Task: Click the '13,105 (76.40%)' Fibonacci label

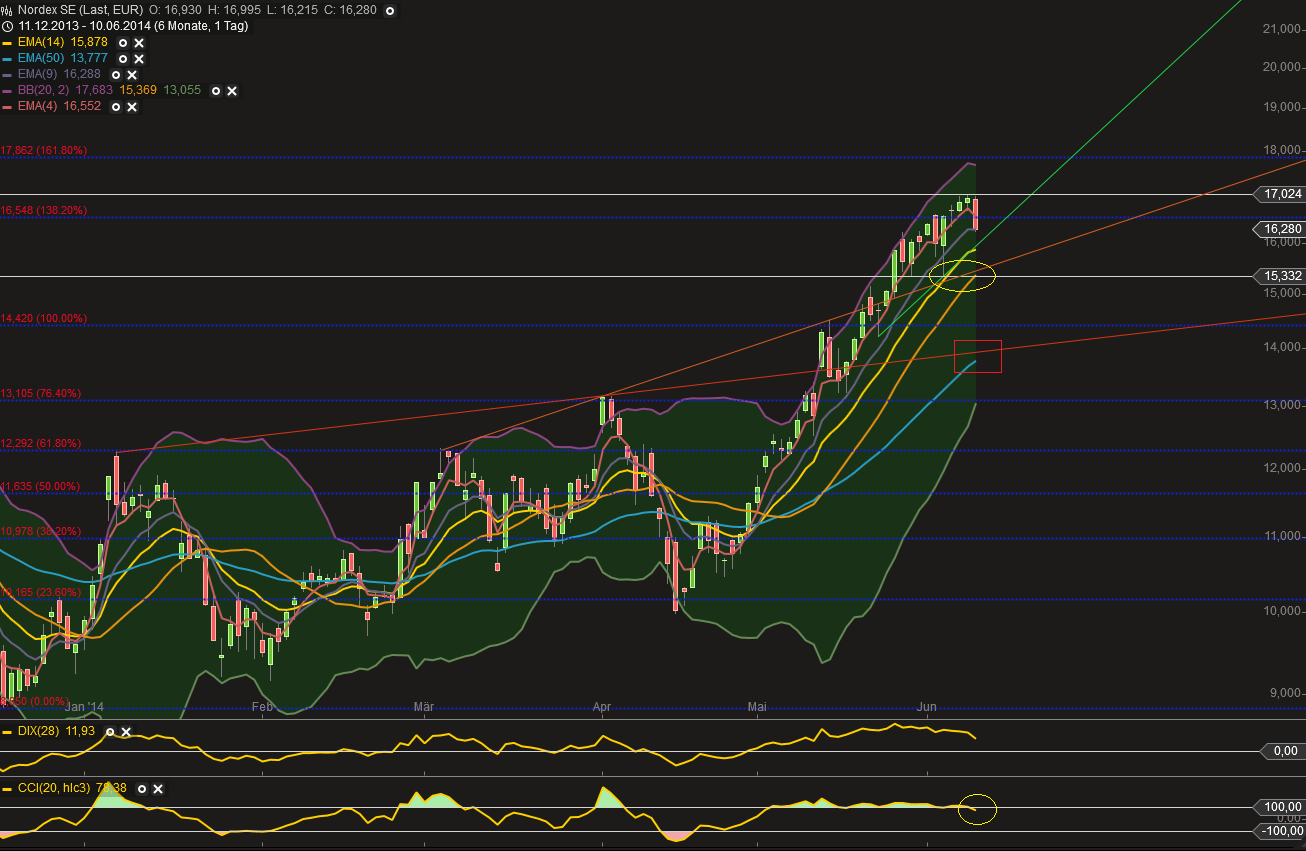Action: pyautogui.click(x=41, y=393)
